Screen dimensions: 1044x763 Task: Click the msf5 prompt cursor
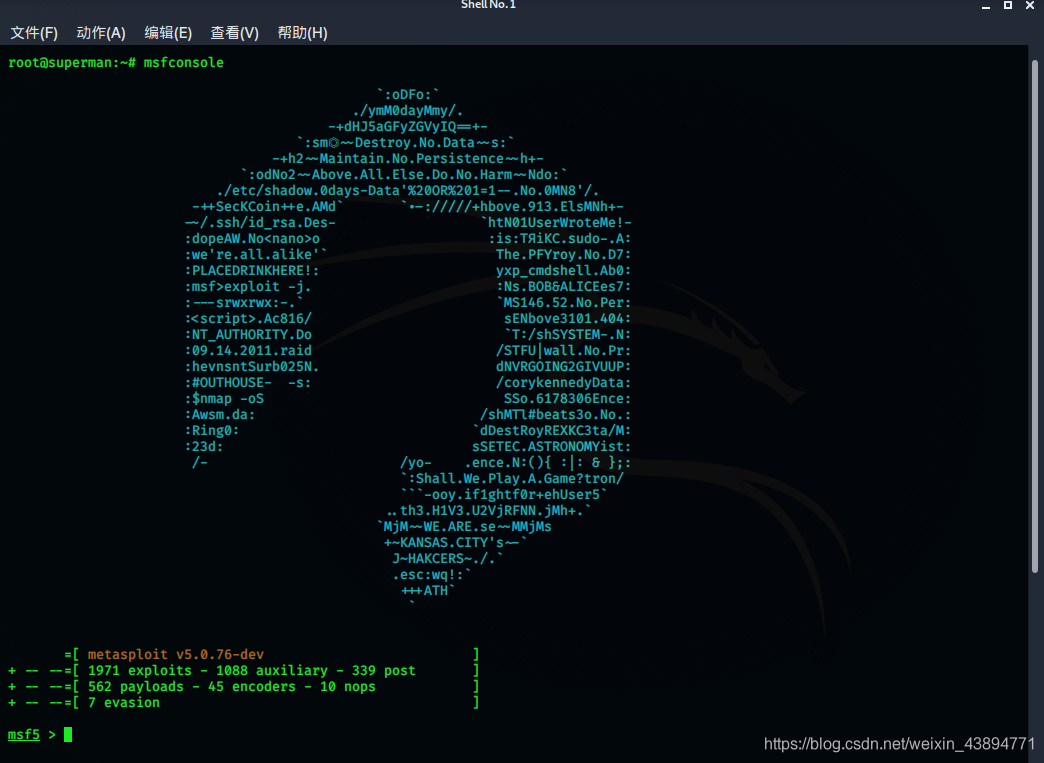click(x=68, y=734)
